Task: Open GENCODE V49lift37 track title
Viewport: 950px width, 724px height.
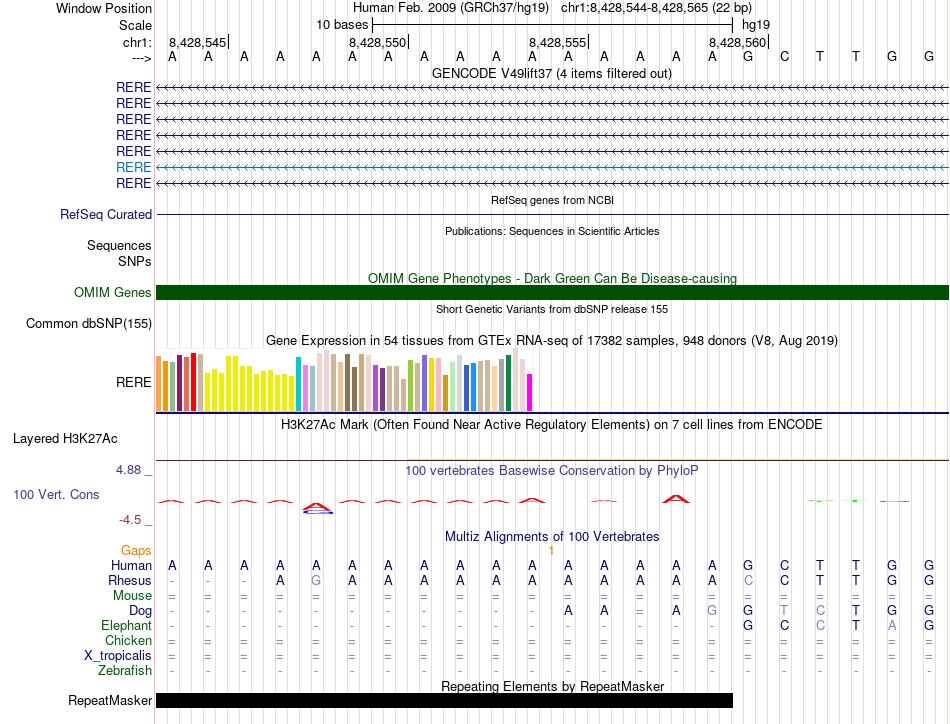Action: (x=552, y=73)
